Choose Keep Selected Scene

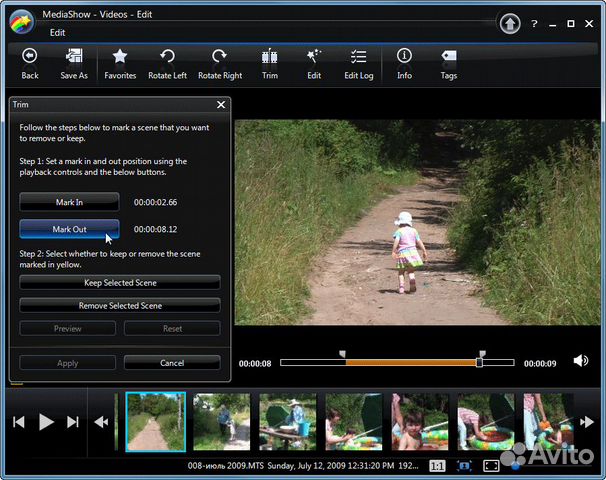pyautogui.click(x=120, y=283)
